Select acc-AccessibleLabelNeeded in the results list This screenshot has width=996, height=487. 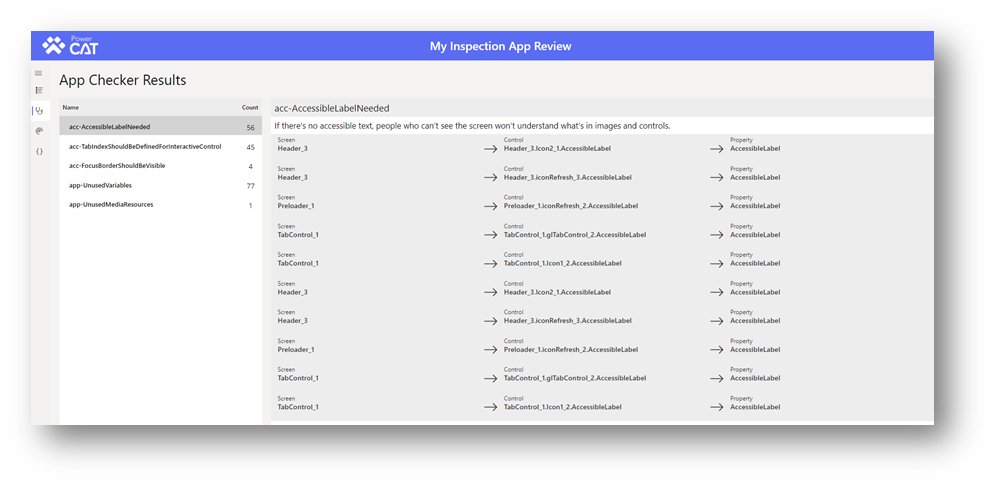(110, 127)
